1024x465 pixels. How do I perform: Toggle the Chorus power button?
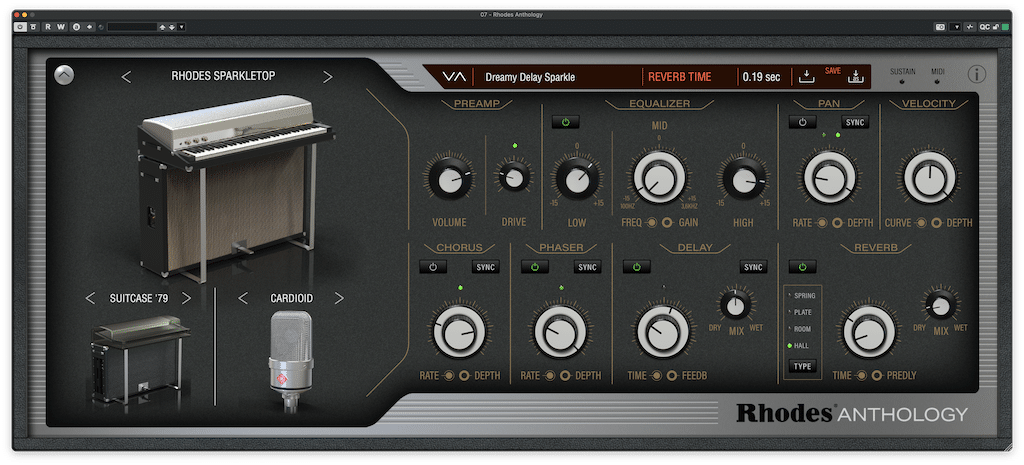click(432, 267)
